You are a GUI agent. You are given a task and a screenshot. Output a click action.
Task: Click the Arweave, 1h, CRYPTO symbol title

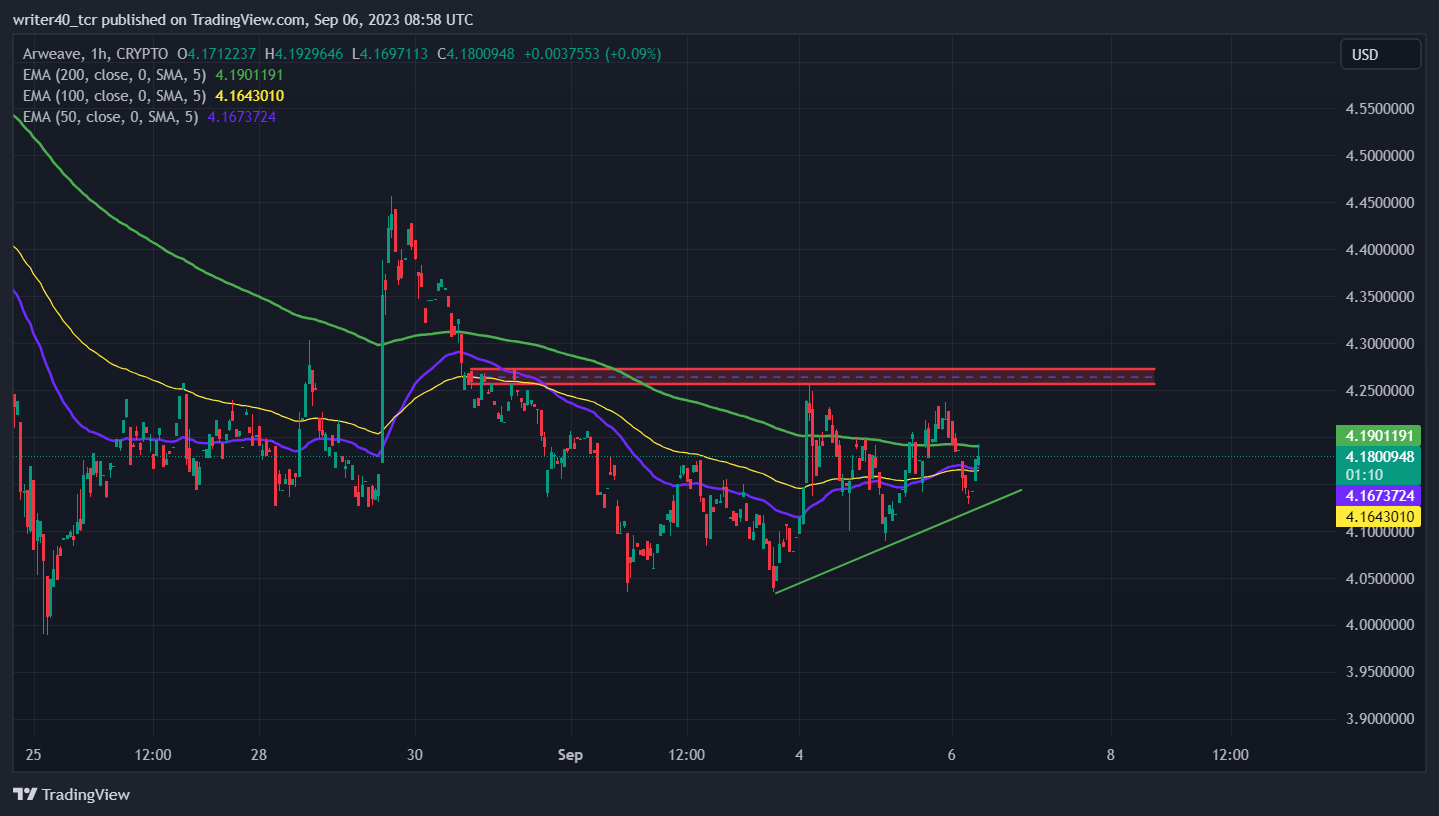click(96, 53)
